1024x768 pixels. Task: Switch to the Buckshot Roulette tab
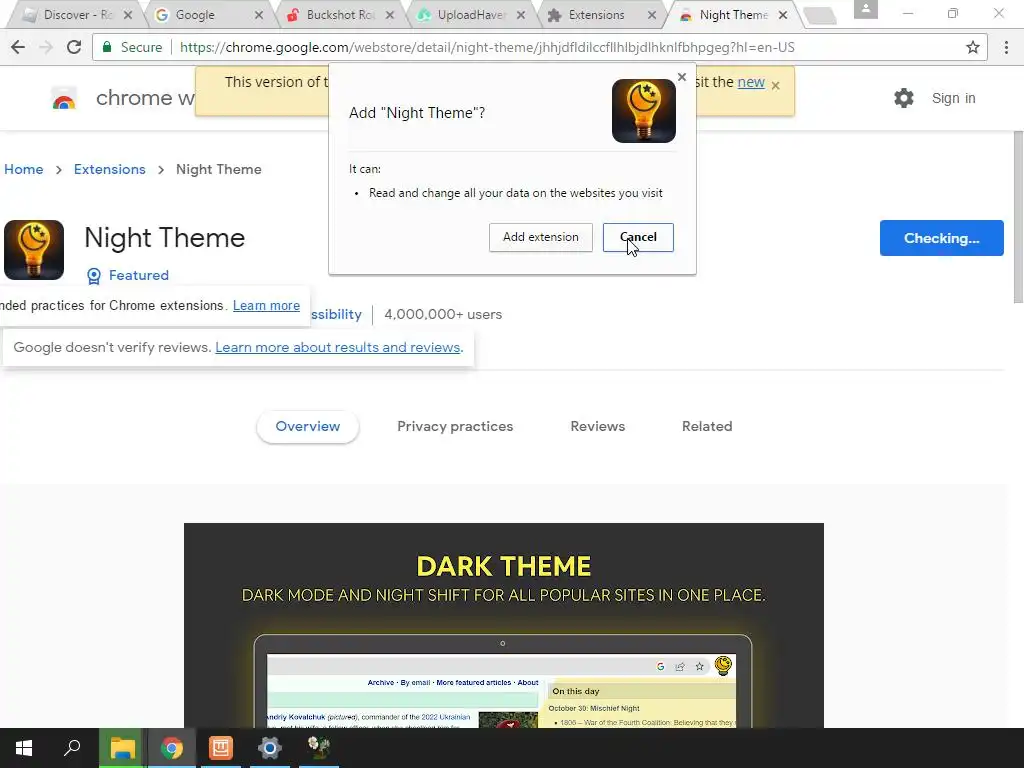pyautogui.click(x=340, y=14)
